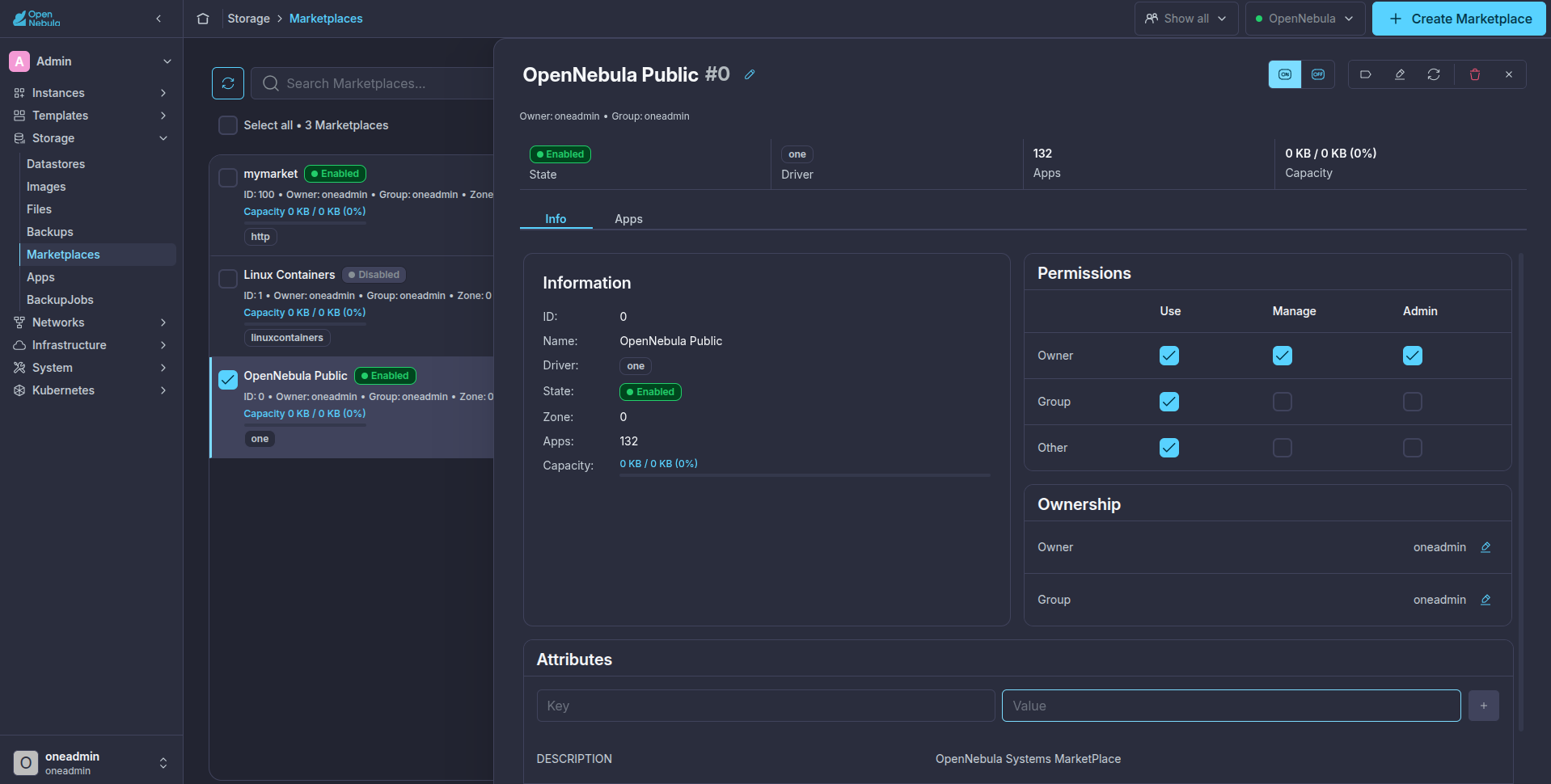Check the Linux Containers checkbox
Image resolution: width=1551 pixels, height=784 pixels.
(228, 279)
